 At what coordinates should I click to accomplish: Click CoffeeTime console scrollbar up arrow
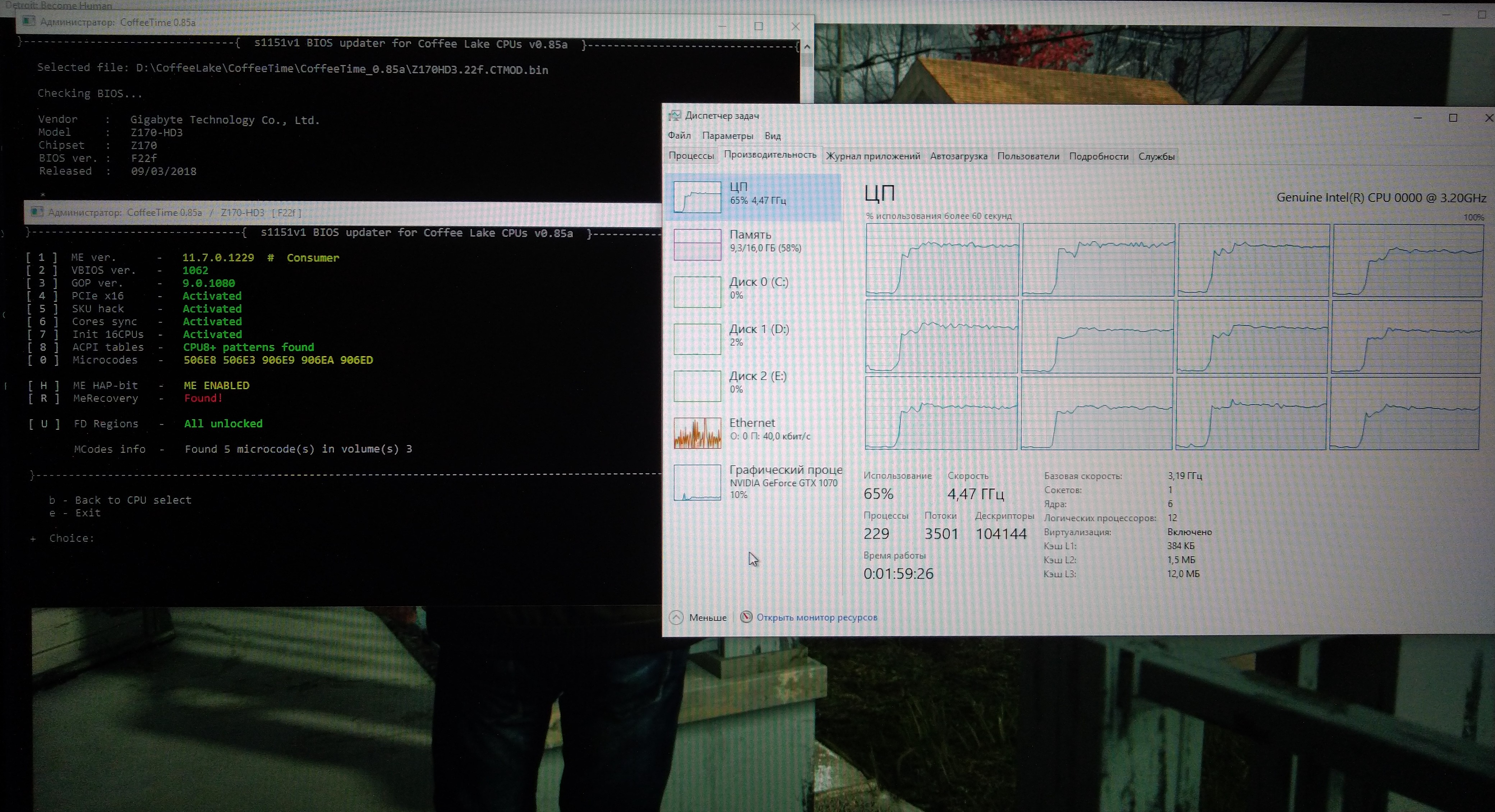pyautogui.click(x=807, y=46)
